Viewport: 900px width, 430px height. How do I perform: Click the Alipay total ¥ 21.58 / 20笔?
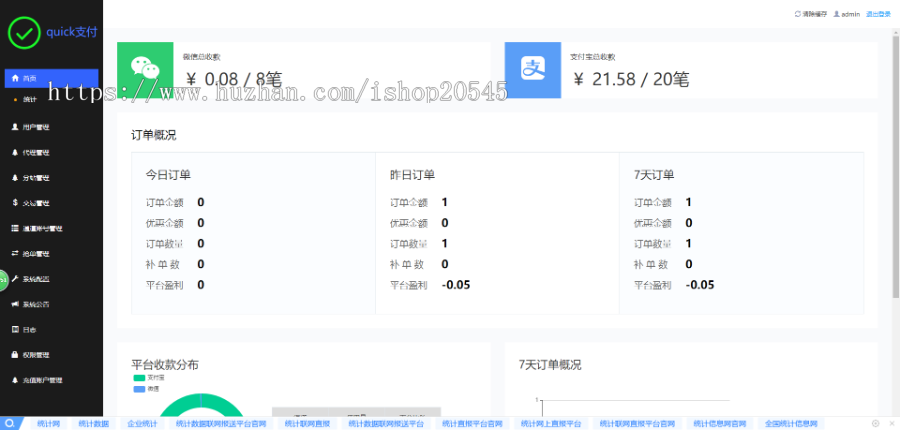631,79
